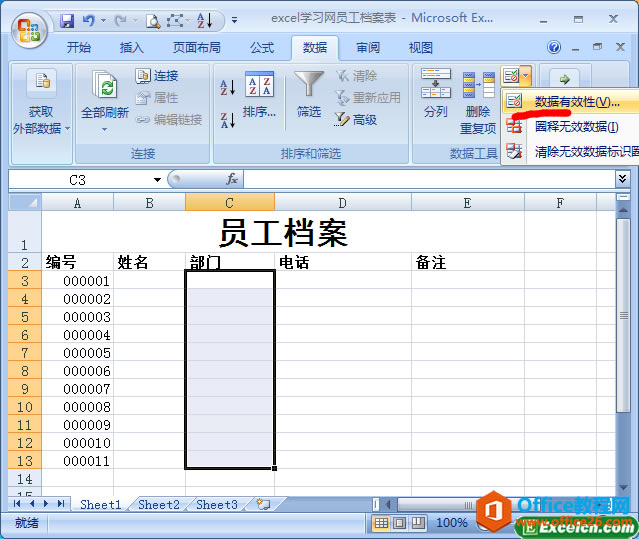Go to last sheet navigation arrow
639x539 pixels.
coord(61,504)
